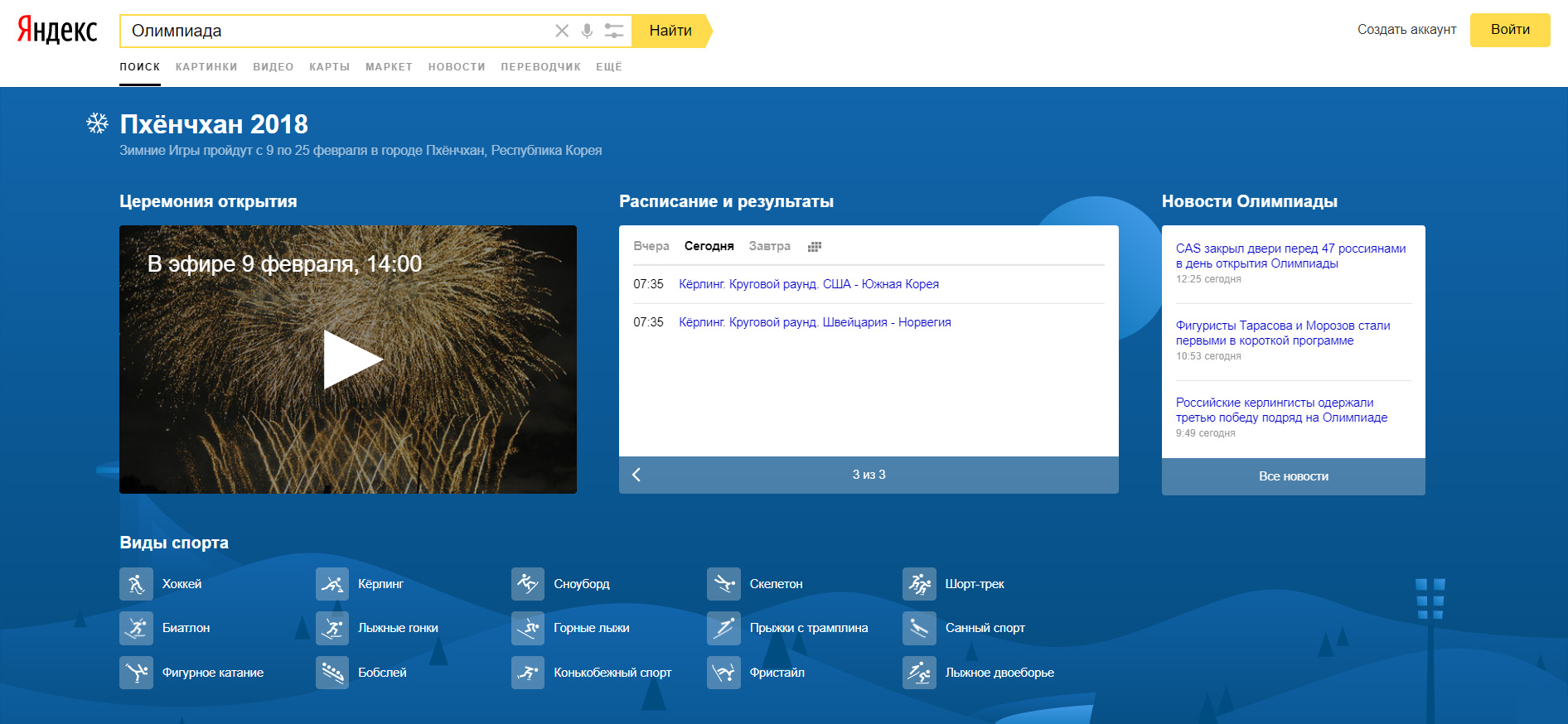Clear the search field with the X icon
The width and height of the screenshot is (1568, 724).
(562, 31)
